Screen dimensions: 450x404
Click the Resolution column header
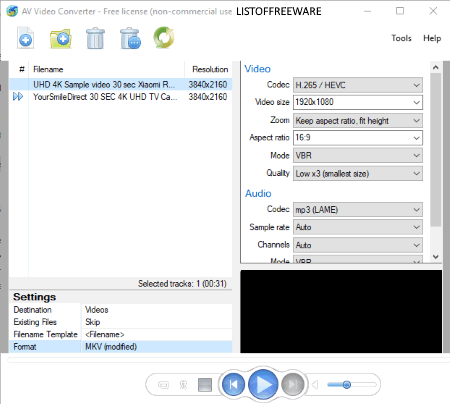pyautogui.click(x=208, y=69)
